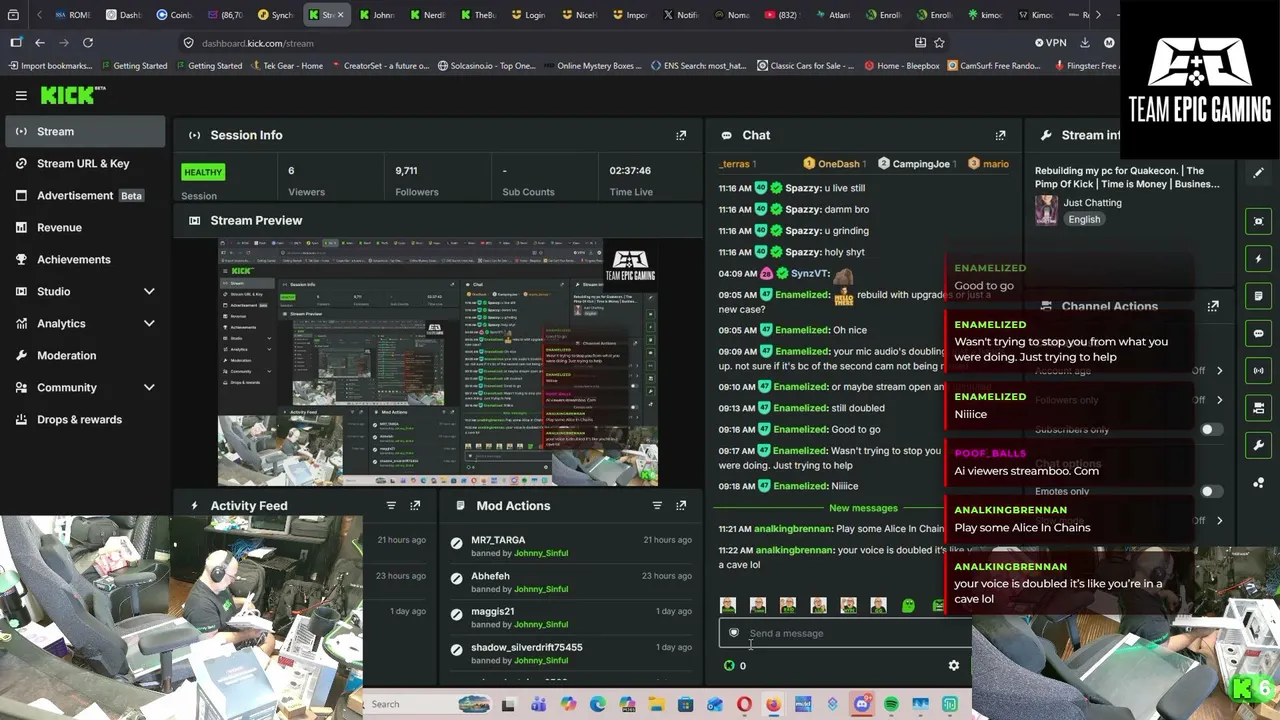This screenshot has width=1280, height=720.
Task: Click the channel actions widget sidebar icon
Action: point(1259,408)
